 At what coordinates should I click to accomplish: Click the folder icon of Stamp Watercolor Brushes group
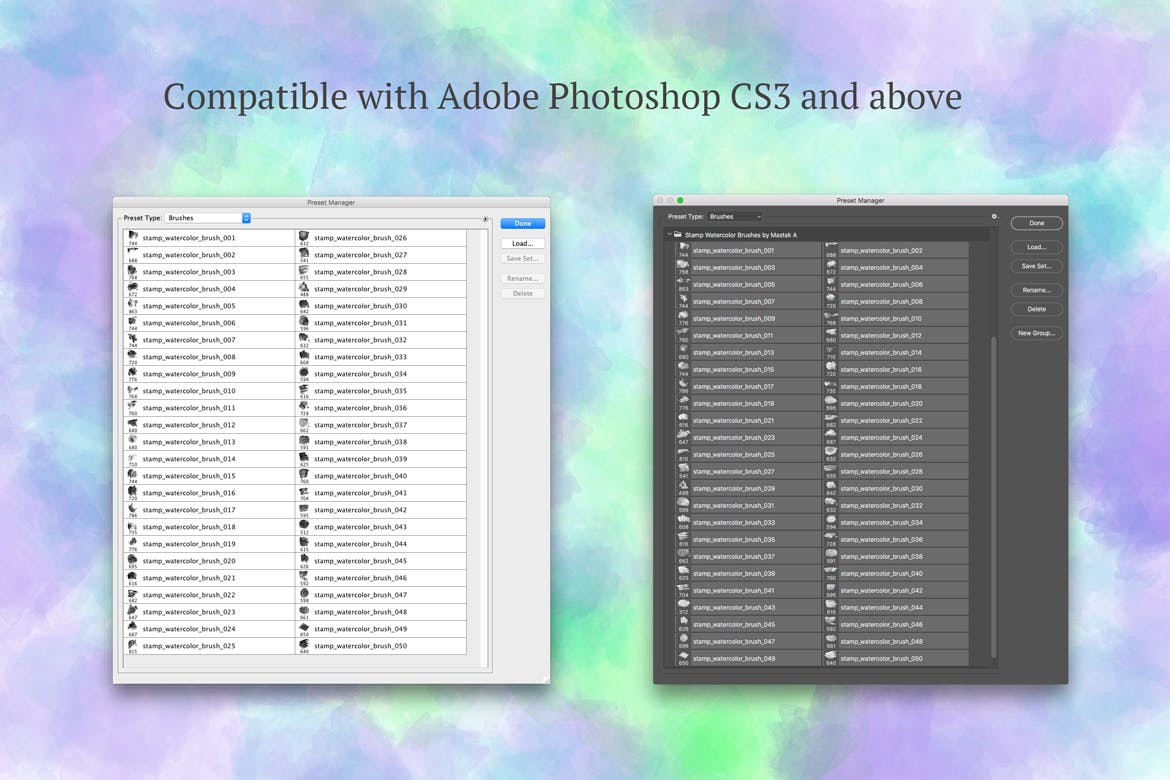tap(678, 234)
